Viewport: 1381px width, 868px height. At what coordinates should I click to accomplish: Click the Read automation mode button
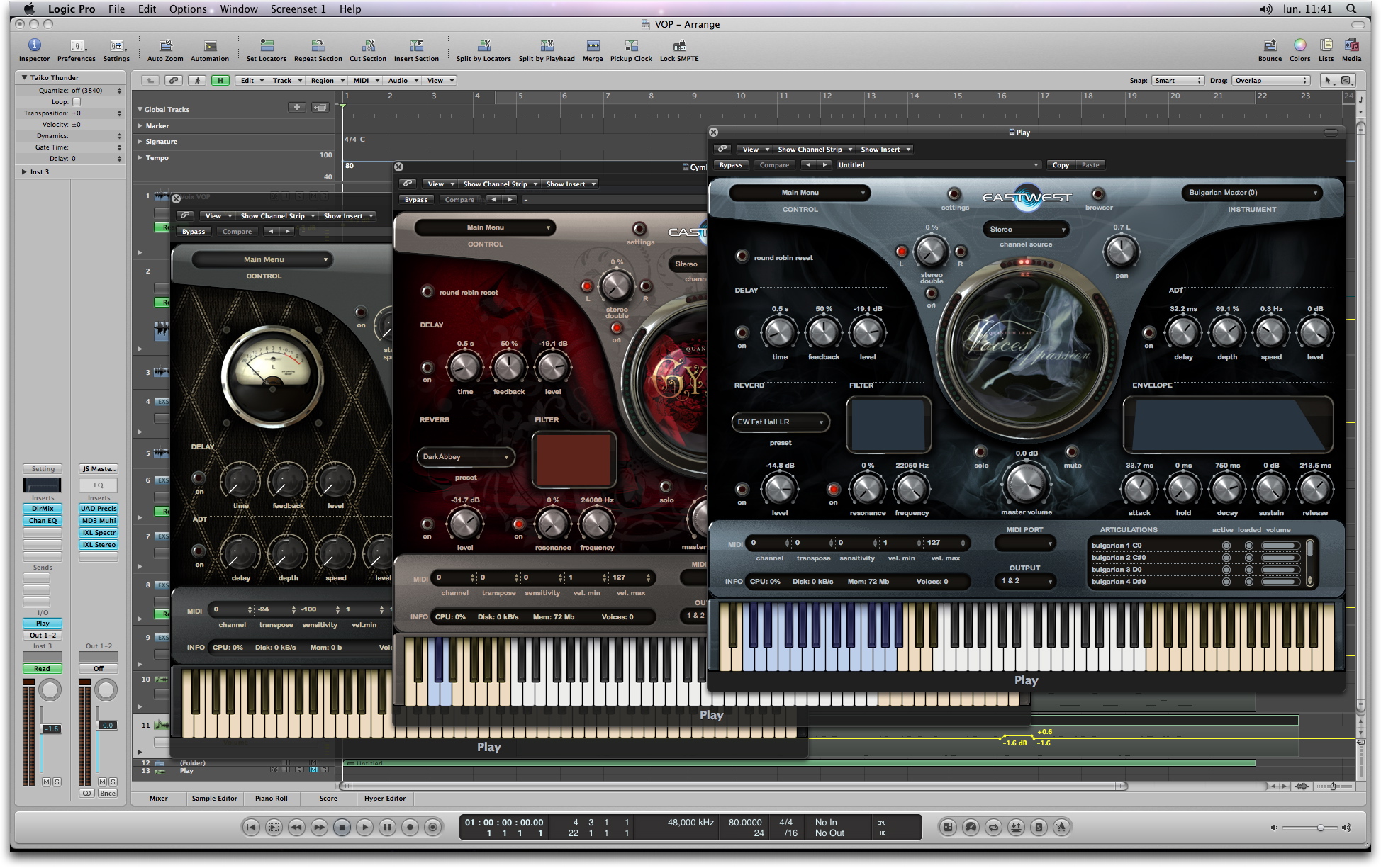(x=43, y=669)
